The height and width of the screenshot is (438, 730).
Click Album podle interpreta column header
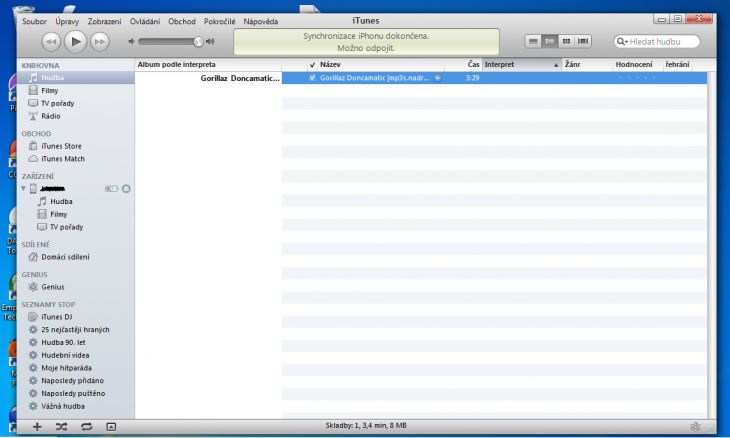(208, 65)
